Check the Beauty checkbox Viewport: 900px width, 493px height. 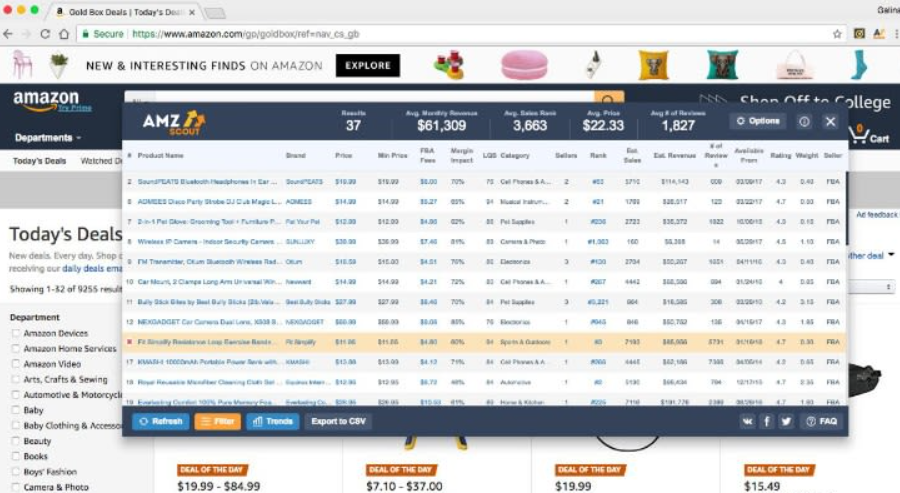(15, 441)
